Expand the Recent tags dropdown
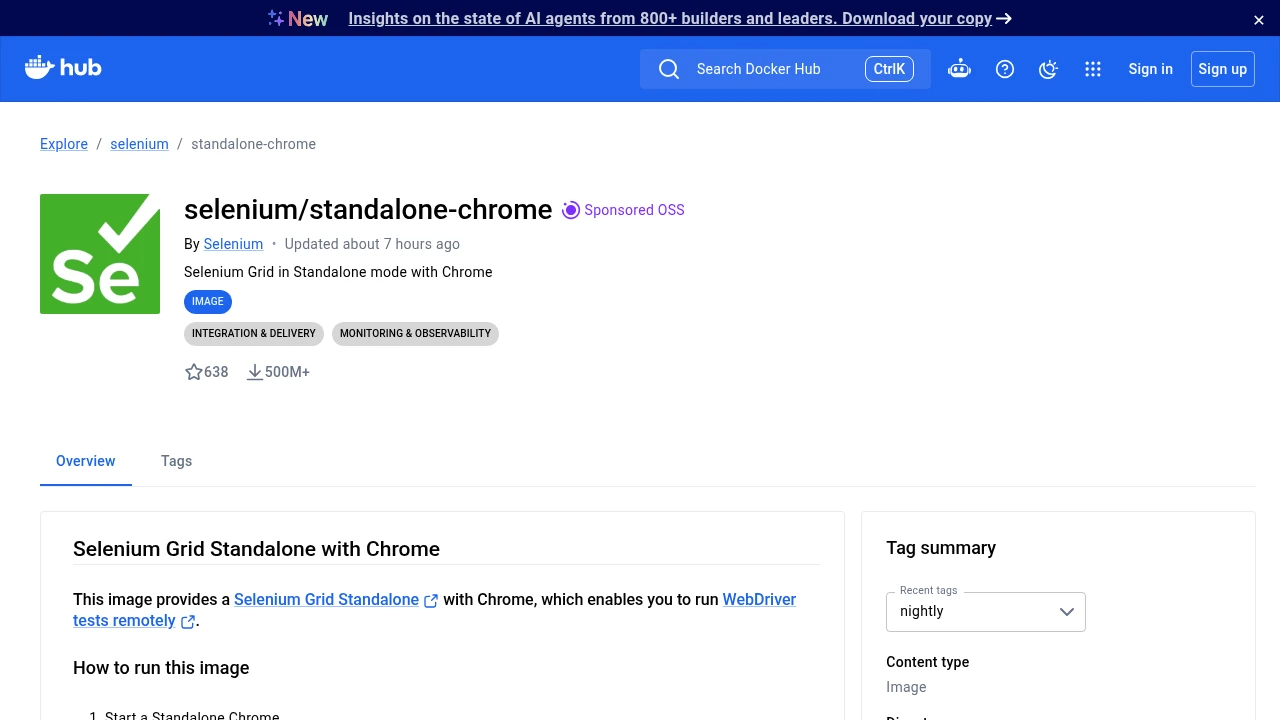The width and height of the screenshot is (1280, 720). 986,612
